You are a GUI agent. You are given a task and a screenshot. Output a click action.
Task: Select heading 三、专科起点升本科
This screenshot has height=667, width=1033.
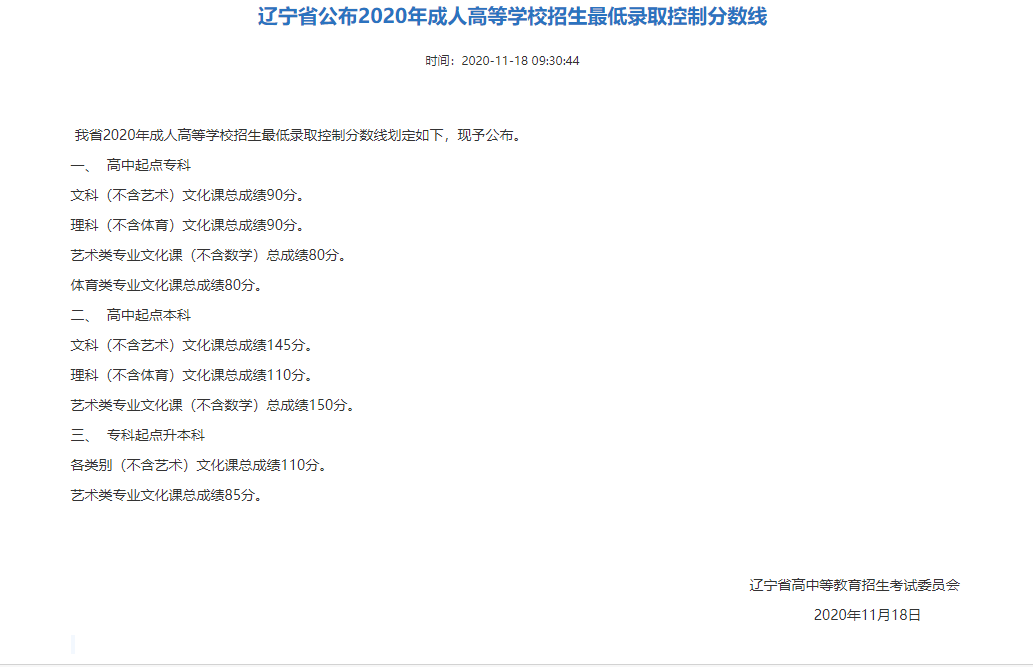click(x=137, y=435)
